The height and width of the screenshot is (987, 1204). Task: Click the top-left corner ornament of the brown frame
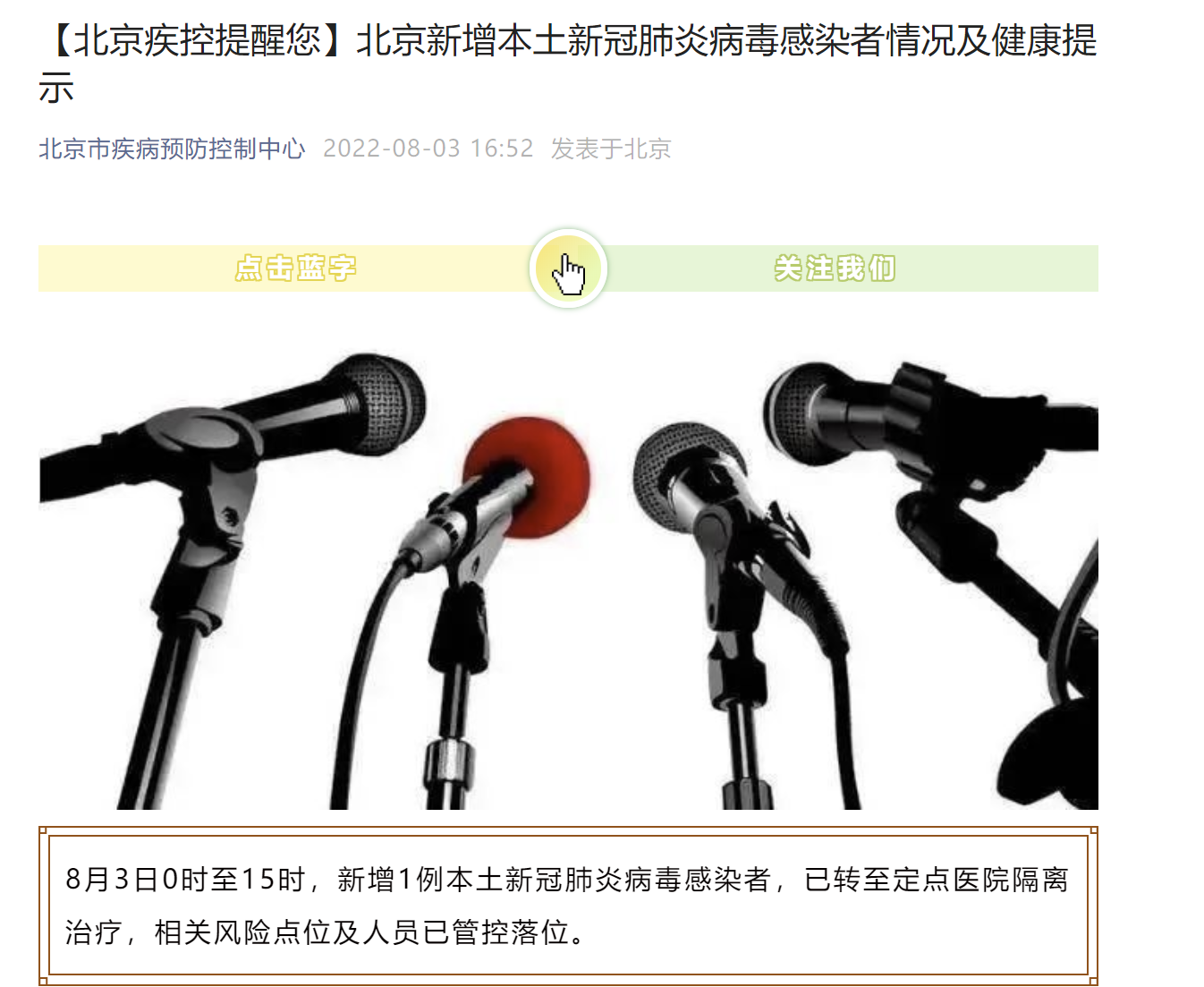[43, 830]
